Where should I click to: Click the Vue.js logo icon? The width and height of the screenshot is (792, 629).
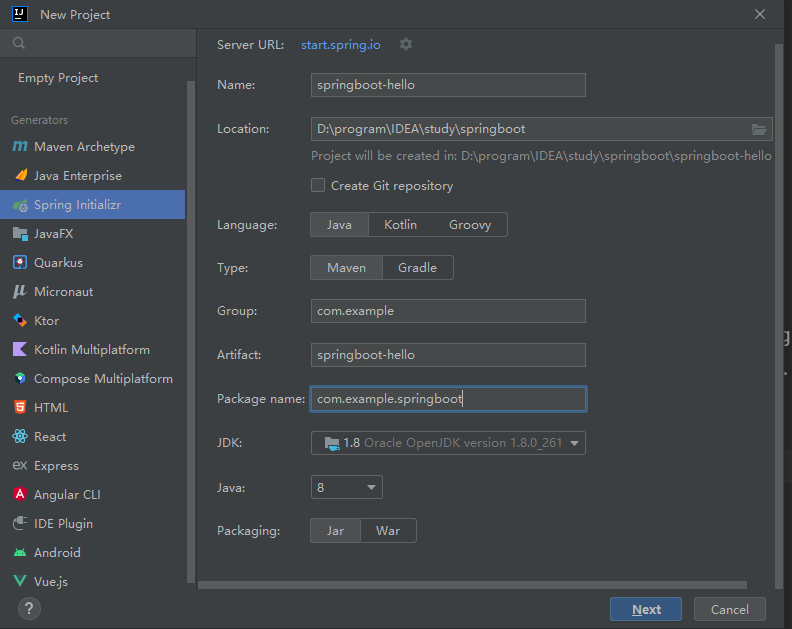click(20, 581)
